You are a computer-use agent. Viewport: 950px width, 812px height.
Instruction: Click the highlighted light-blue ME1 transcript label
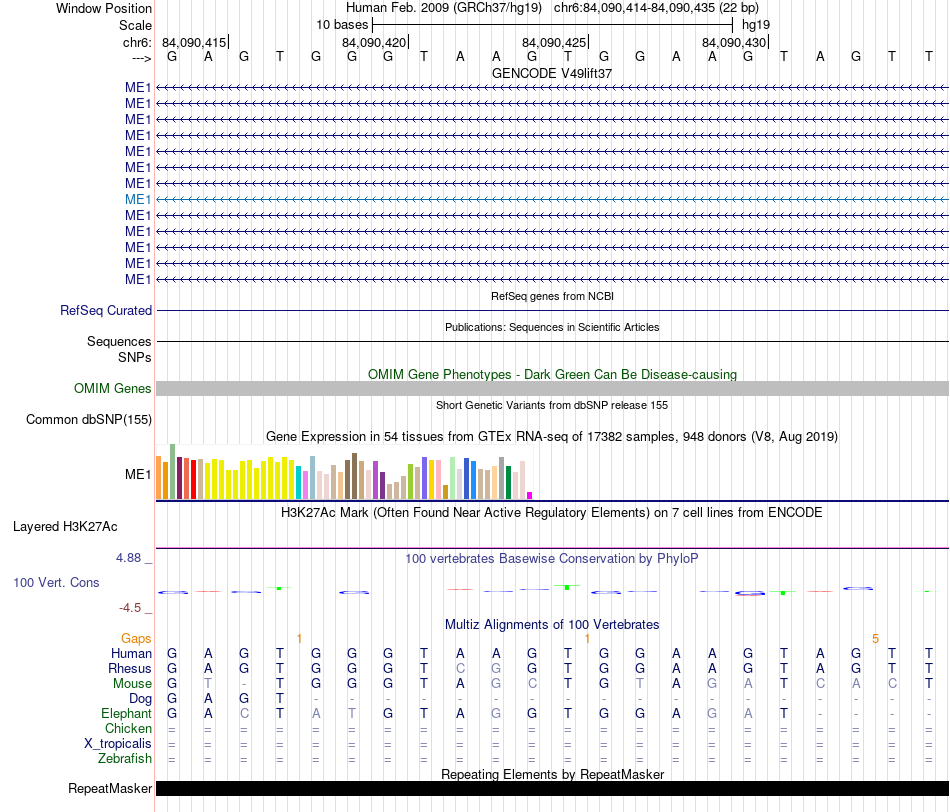[x=138, y=199]
